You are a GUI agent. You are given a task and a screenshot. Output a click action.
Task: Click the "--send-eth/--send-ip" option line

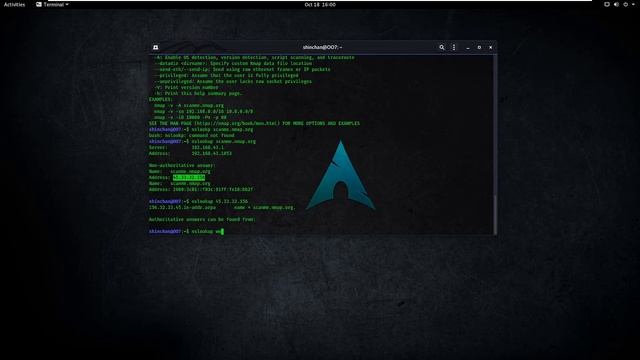pos(242,69)
